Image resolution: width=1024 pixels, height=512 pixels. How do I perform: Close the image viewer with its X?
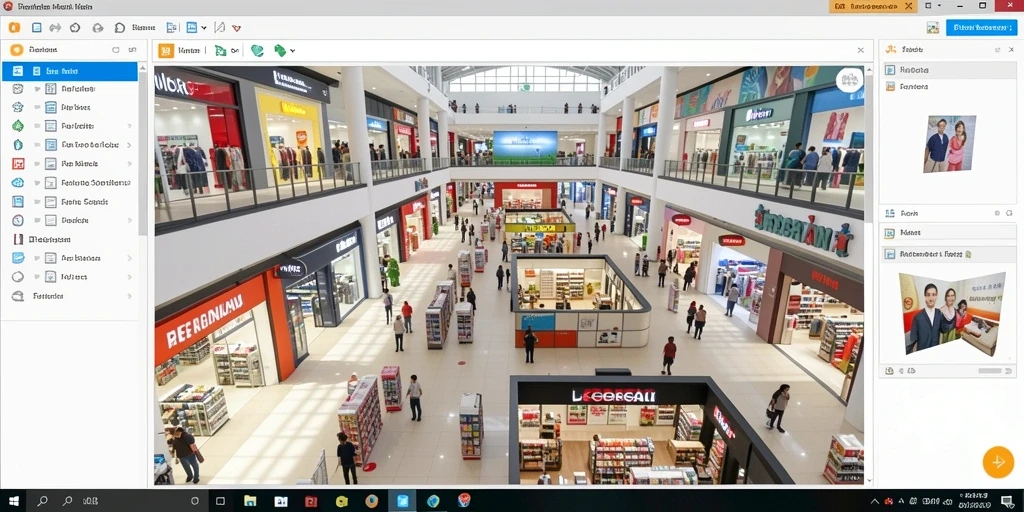point(861,50)
